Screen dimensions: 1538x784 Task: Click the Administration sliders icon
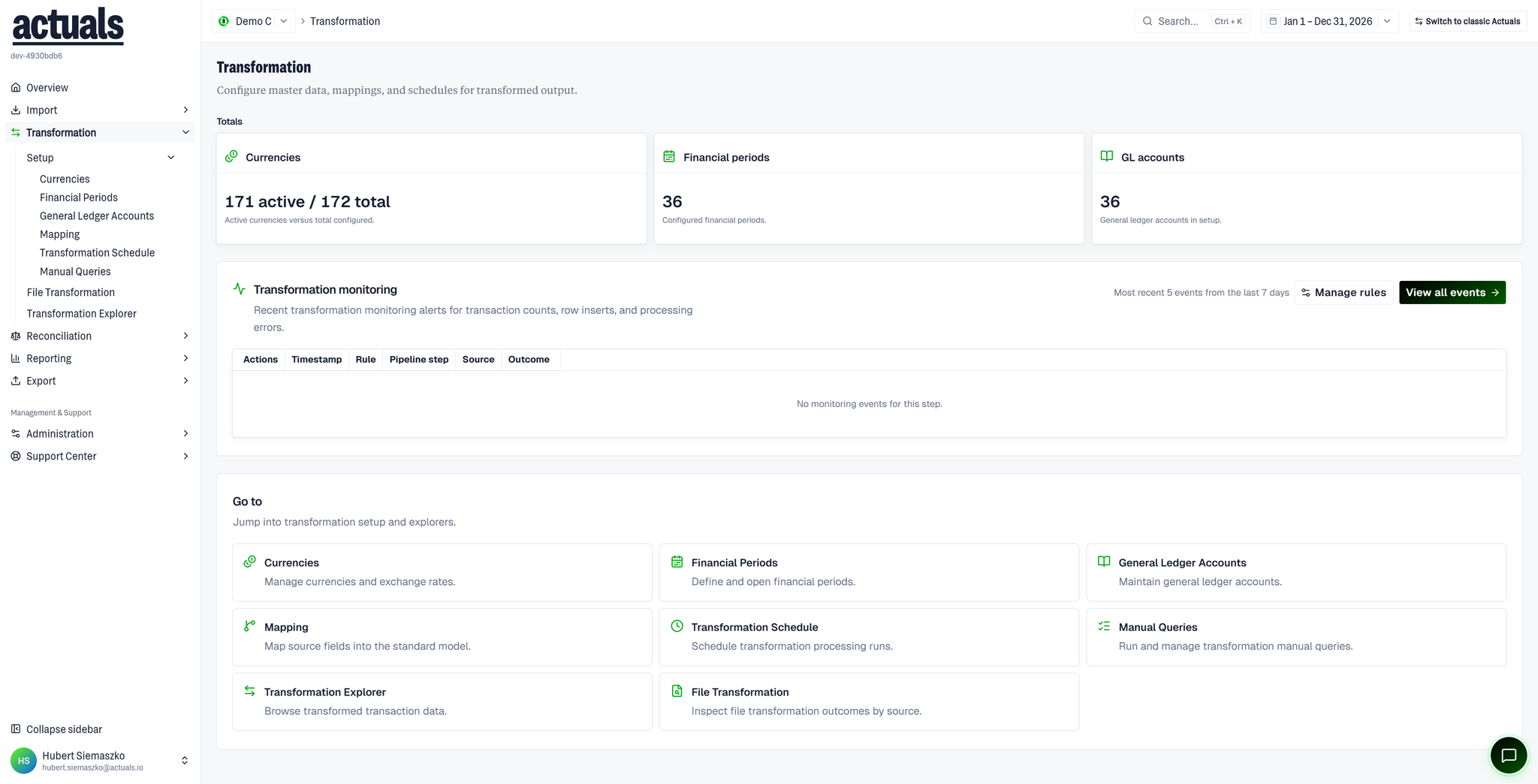click(x=16, y=433)
